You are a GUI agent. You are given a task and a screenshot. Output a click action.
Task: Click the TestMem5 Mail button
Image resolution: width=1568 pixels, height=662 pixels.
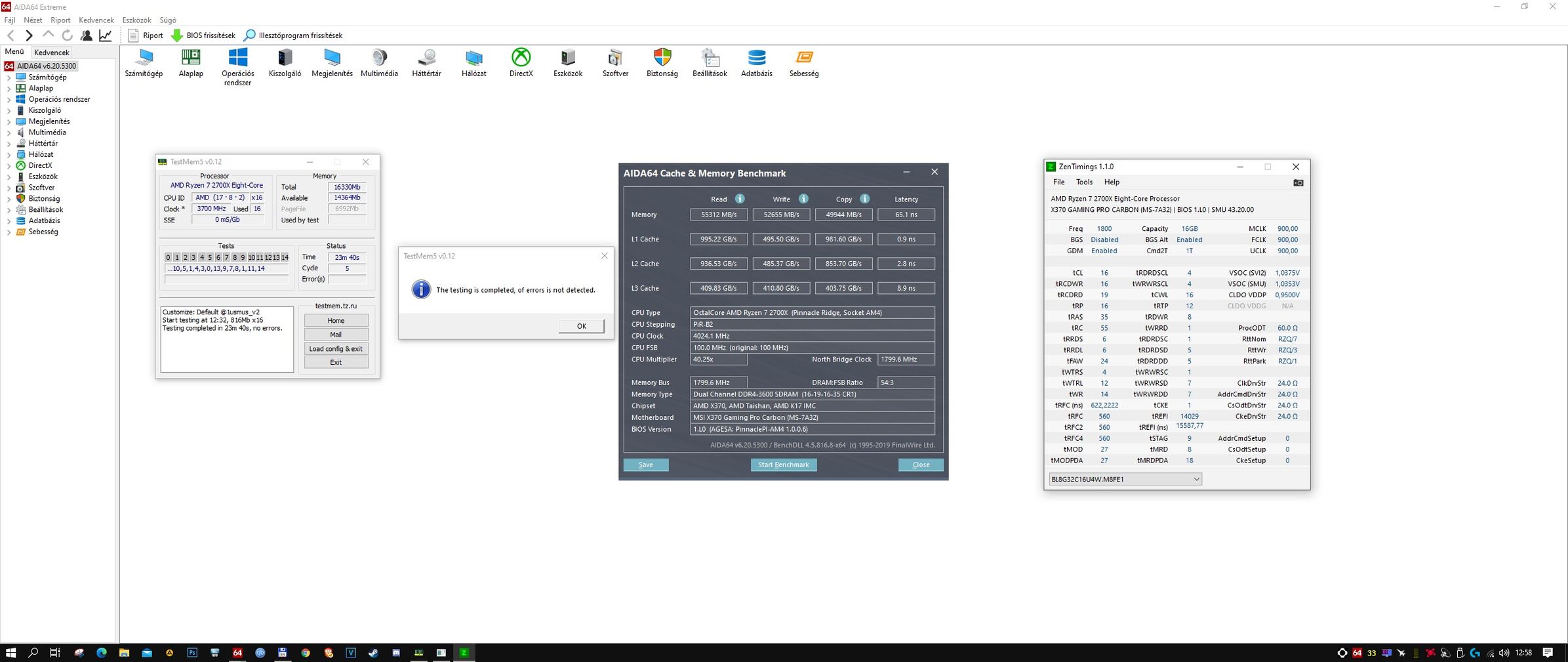click(x=336, y=335)
